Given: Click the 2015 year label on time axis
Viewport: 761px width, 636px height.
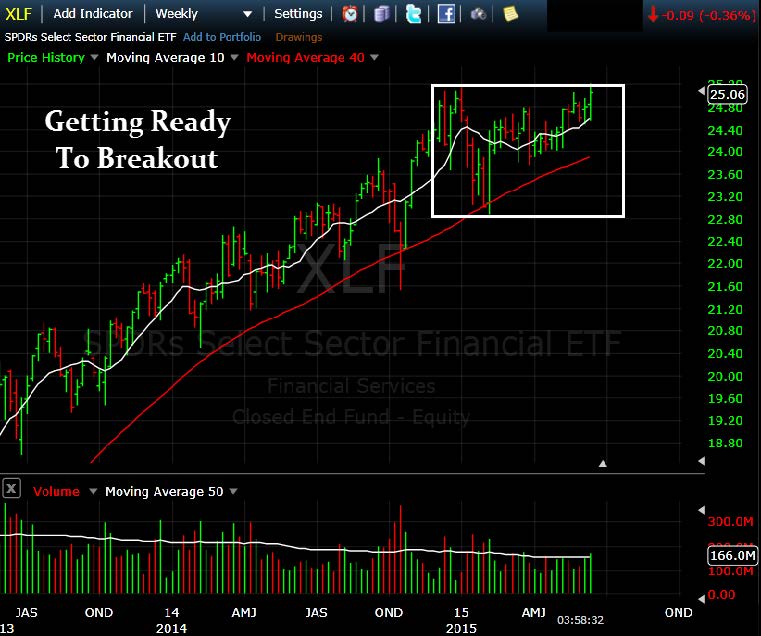Looking at the screenshot, I should (461, 628).
